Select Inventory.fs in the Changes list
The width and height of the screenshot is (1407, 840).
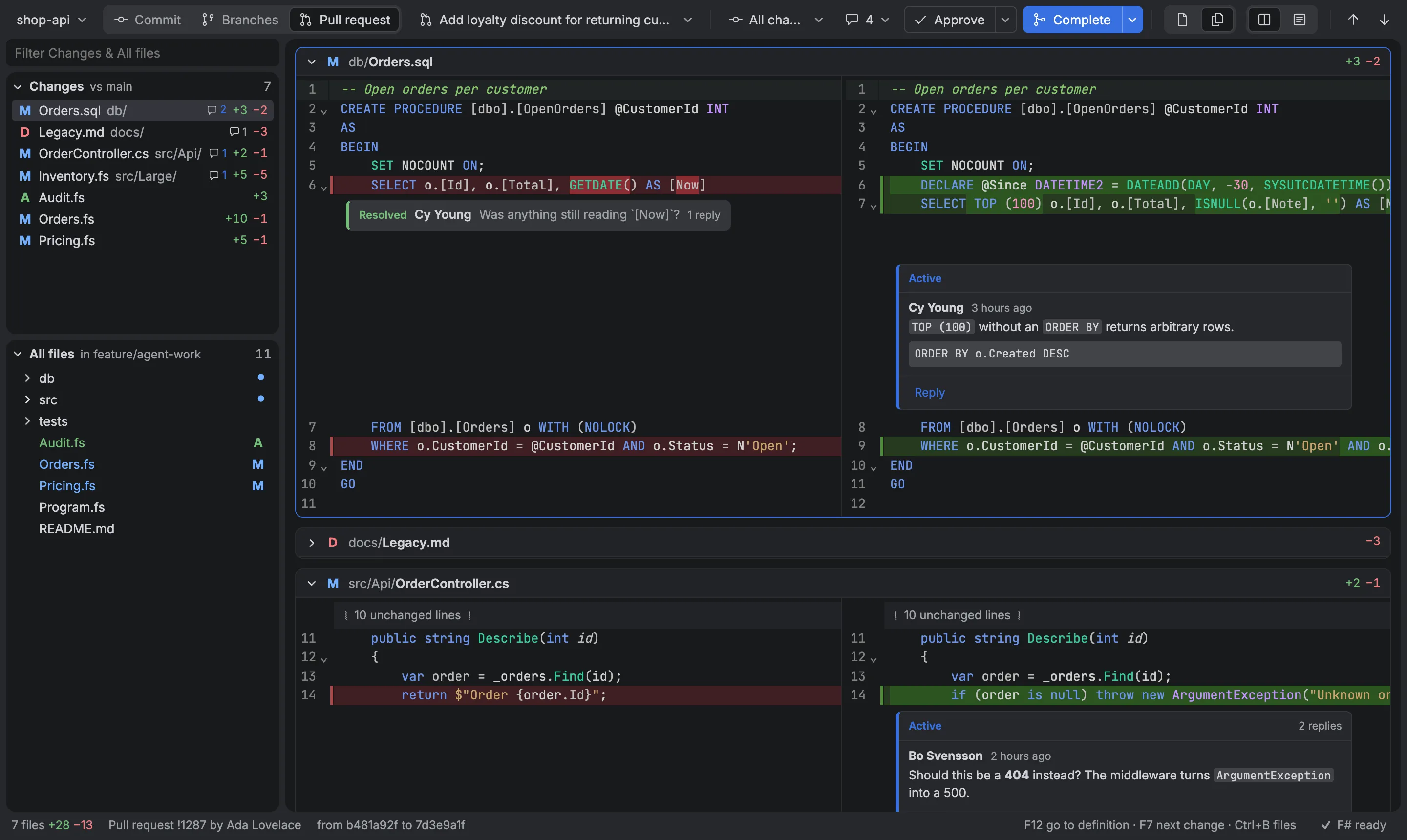(143, 175)
